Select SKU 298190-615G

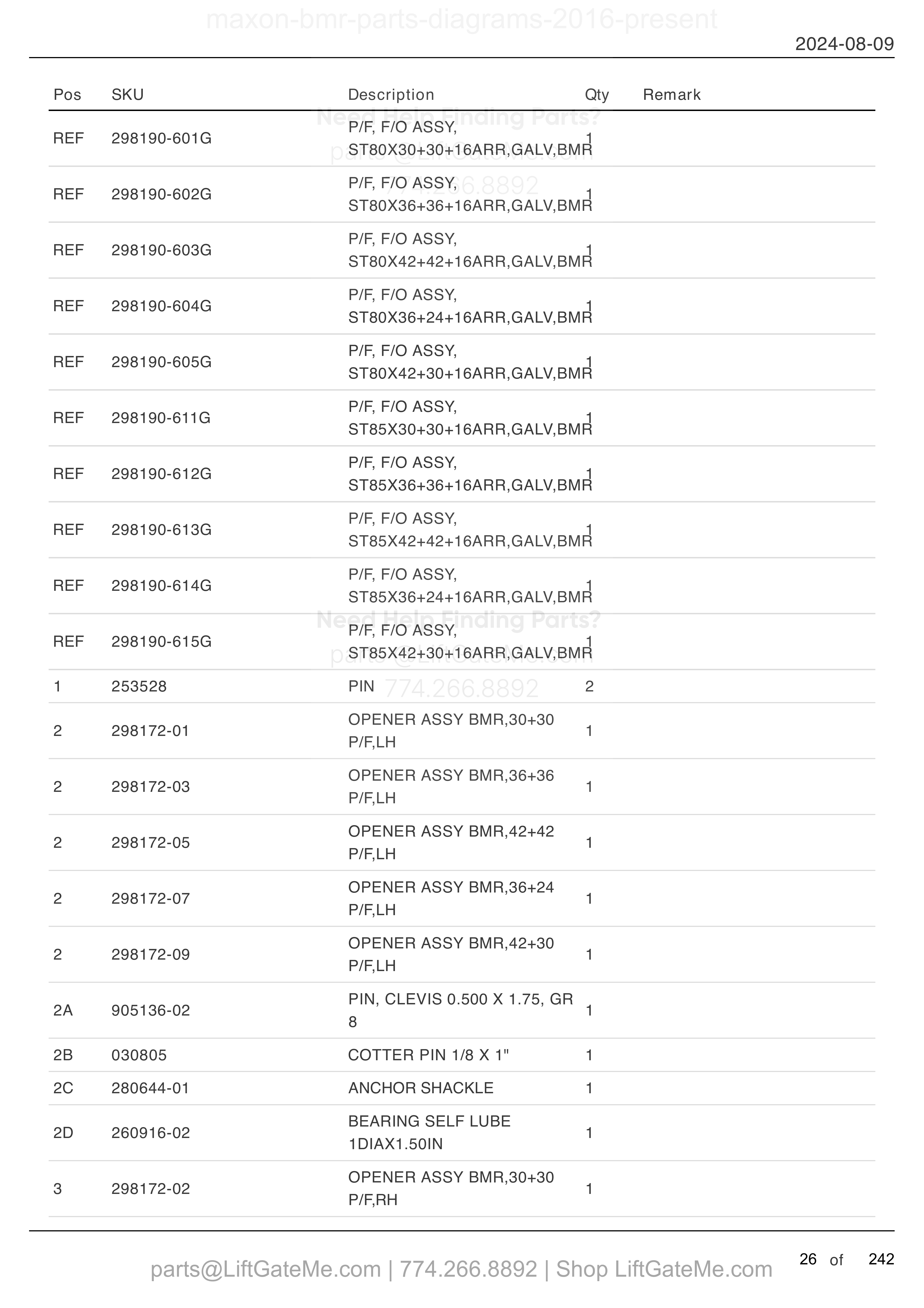[x=161, y=641]
